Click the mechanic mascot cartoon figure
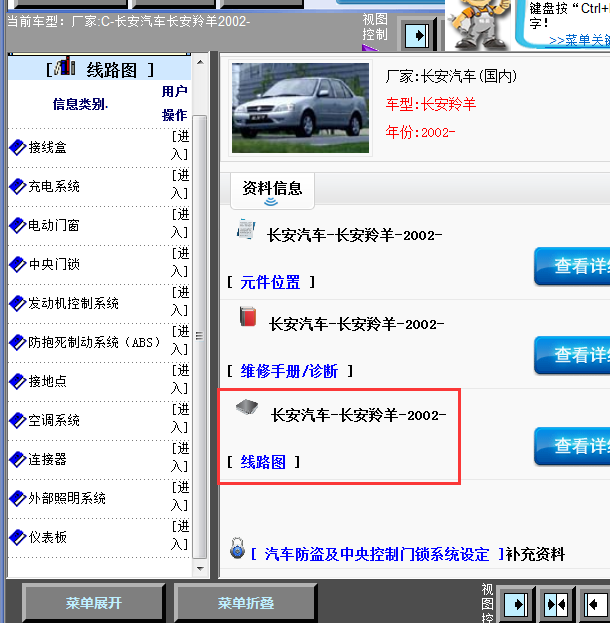 click(x=480, y=25)
